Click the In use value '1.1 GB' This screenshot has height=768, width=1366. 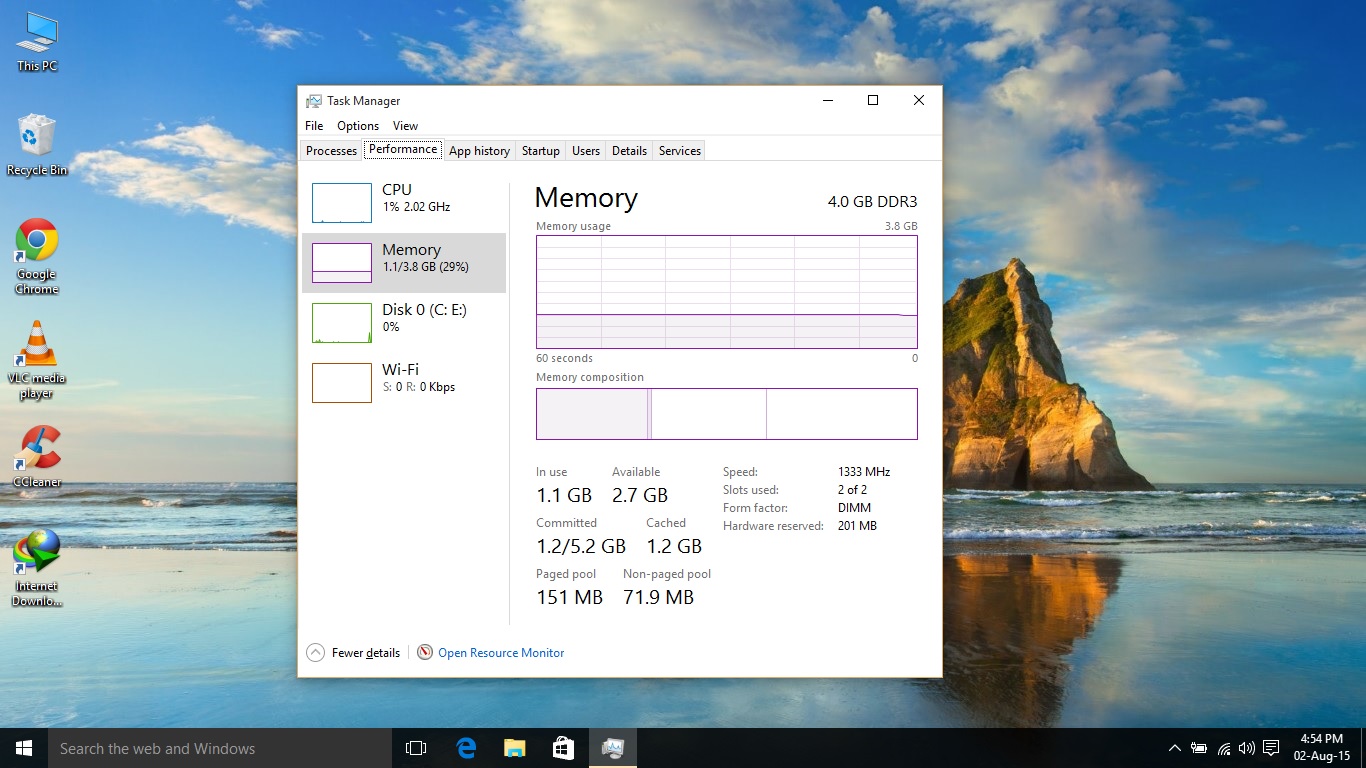[x=564, y=495]
